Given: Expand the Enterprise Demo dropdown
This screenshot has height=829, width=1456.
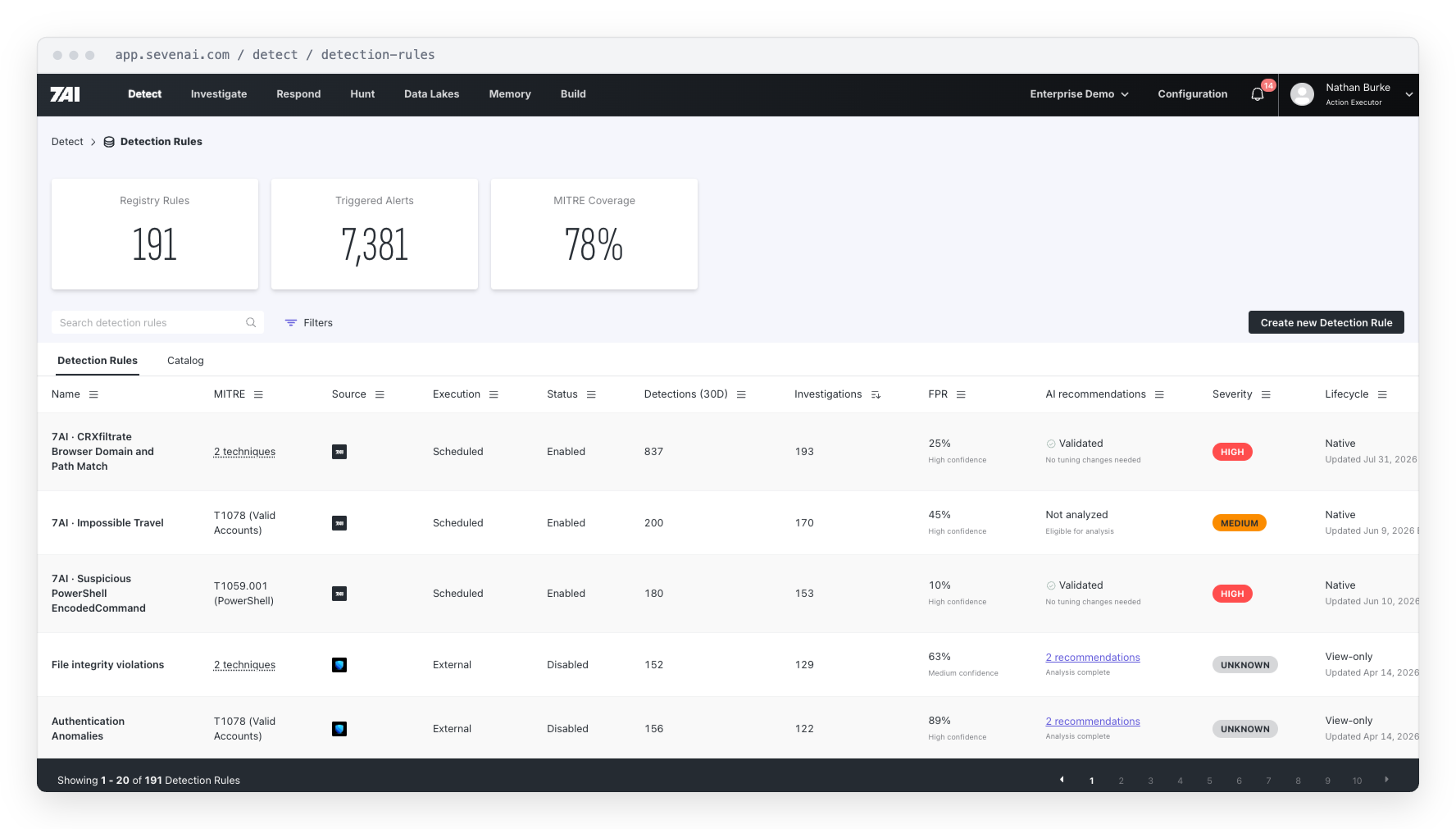Looking at the screenshot, I should [1079, 94].
